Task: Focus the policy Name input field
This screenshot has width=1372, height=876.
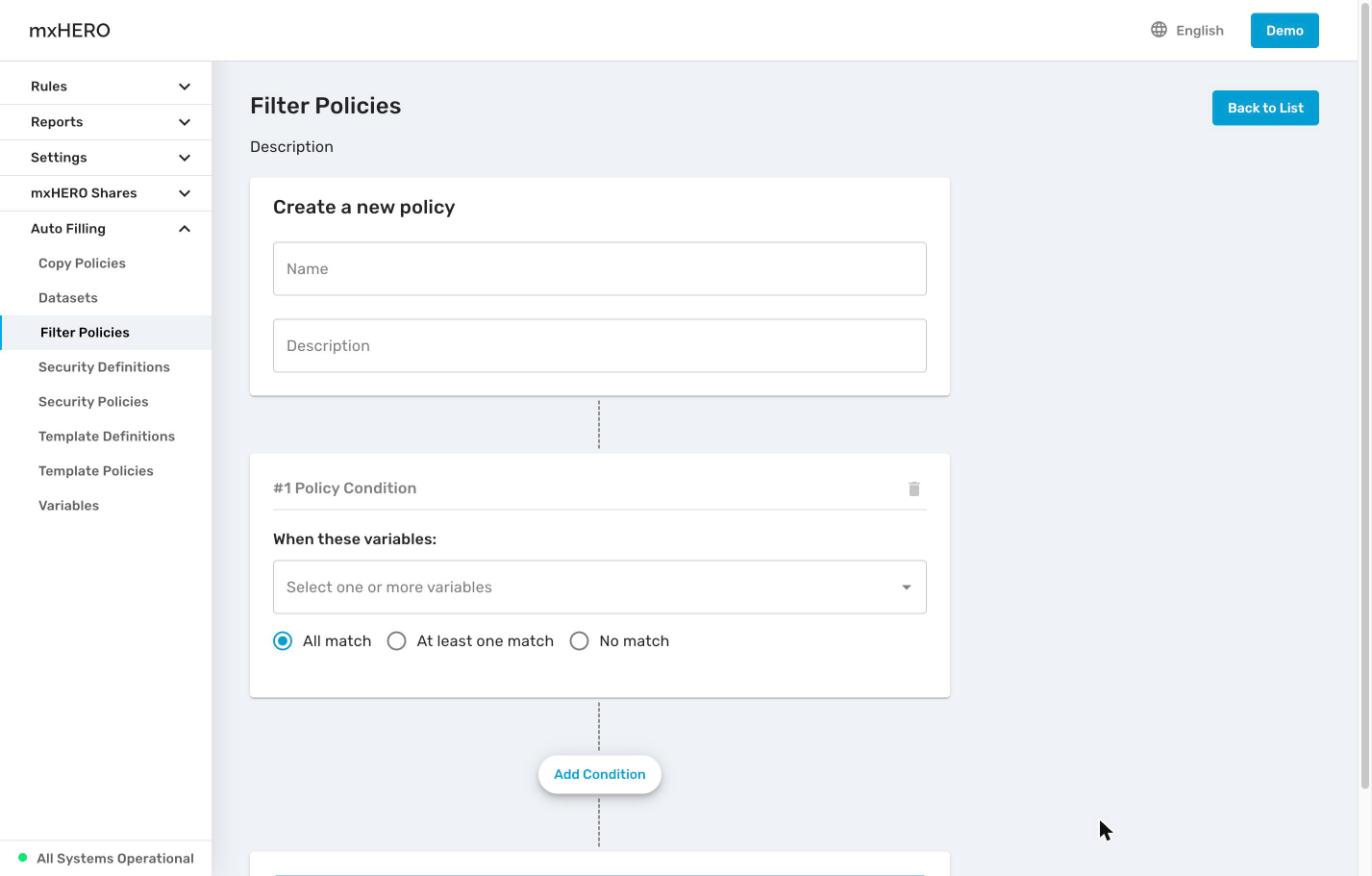Action: [x=600, y=269]
